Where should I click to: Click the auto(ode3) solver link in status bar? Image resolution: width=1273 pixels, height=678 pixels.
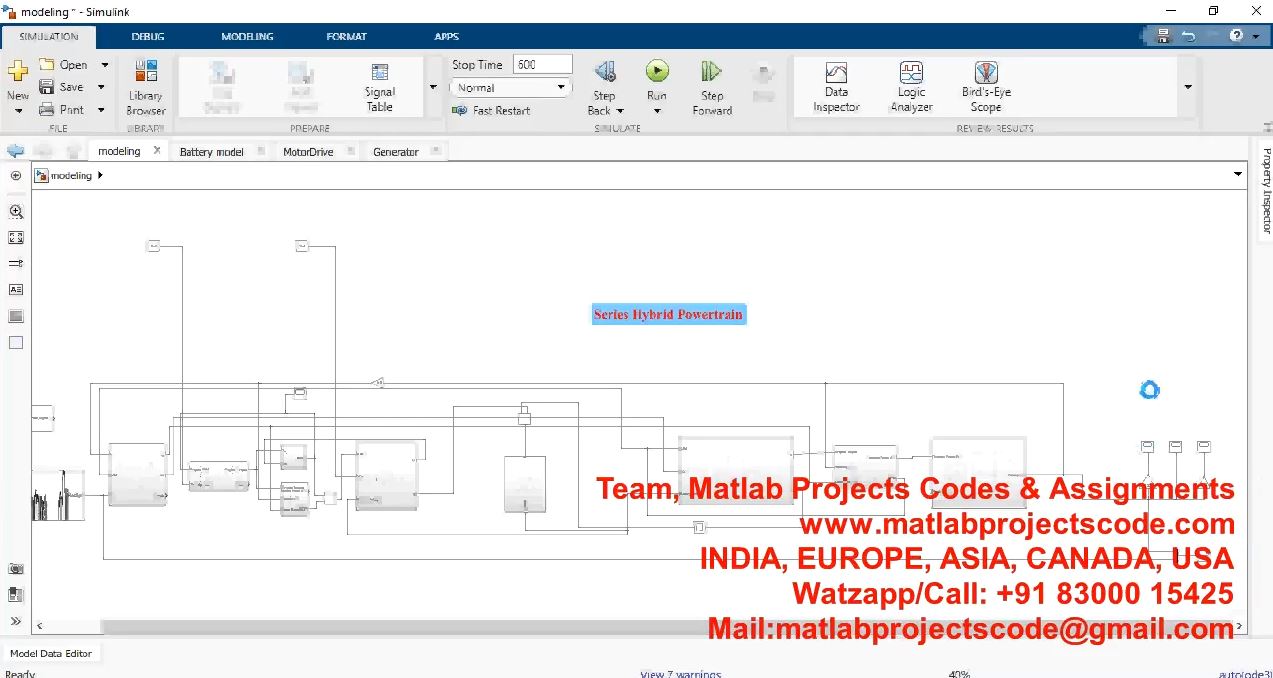(x=1245, y=674)
